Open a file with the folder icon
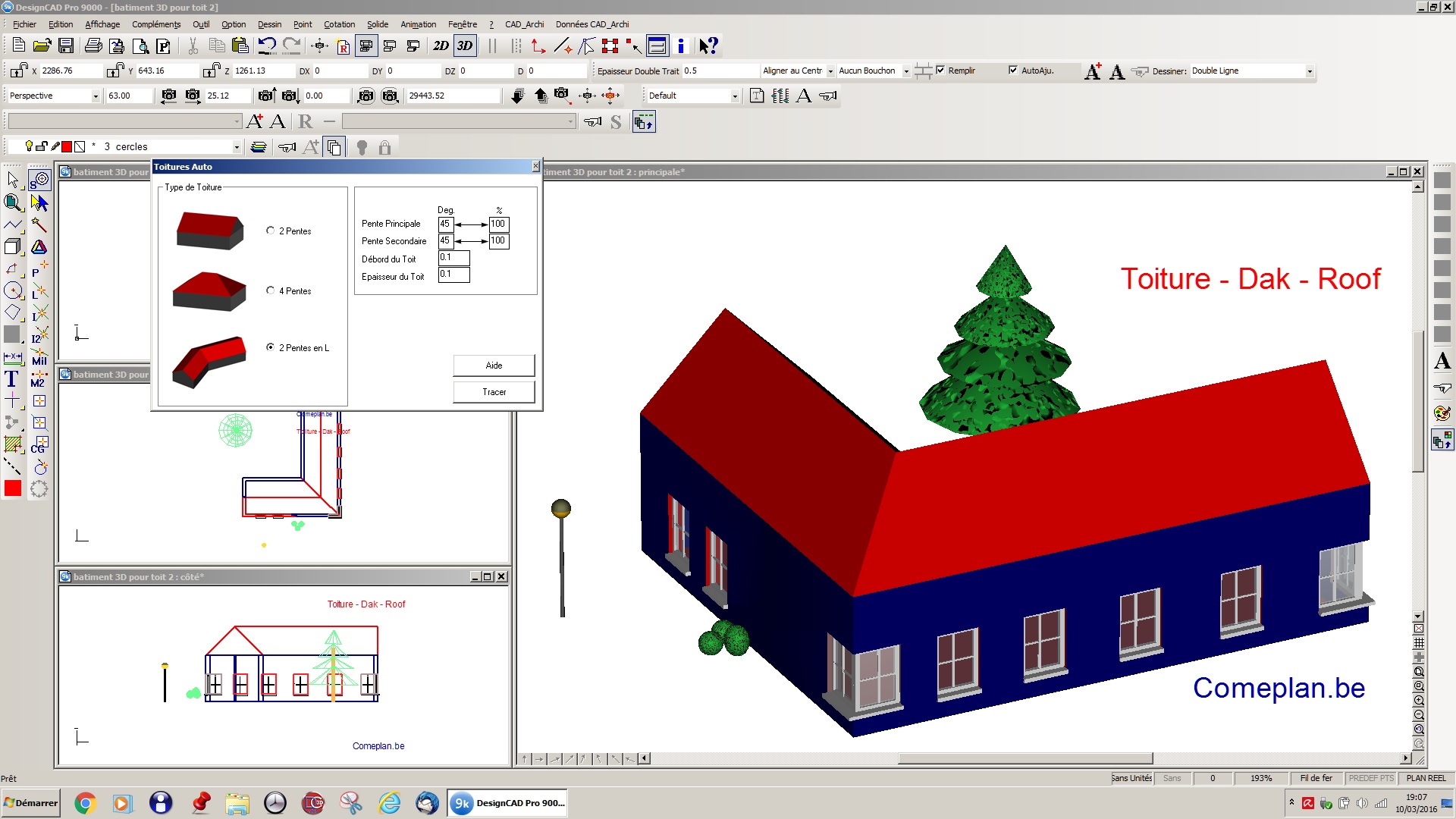This screenshot has width=1456, height=819. pos(42,45)
